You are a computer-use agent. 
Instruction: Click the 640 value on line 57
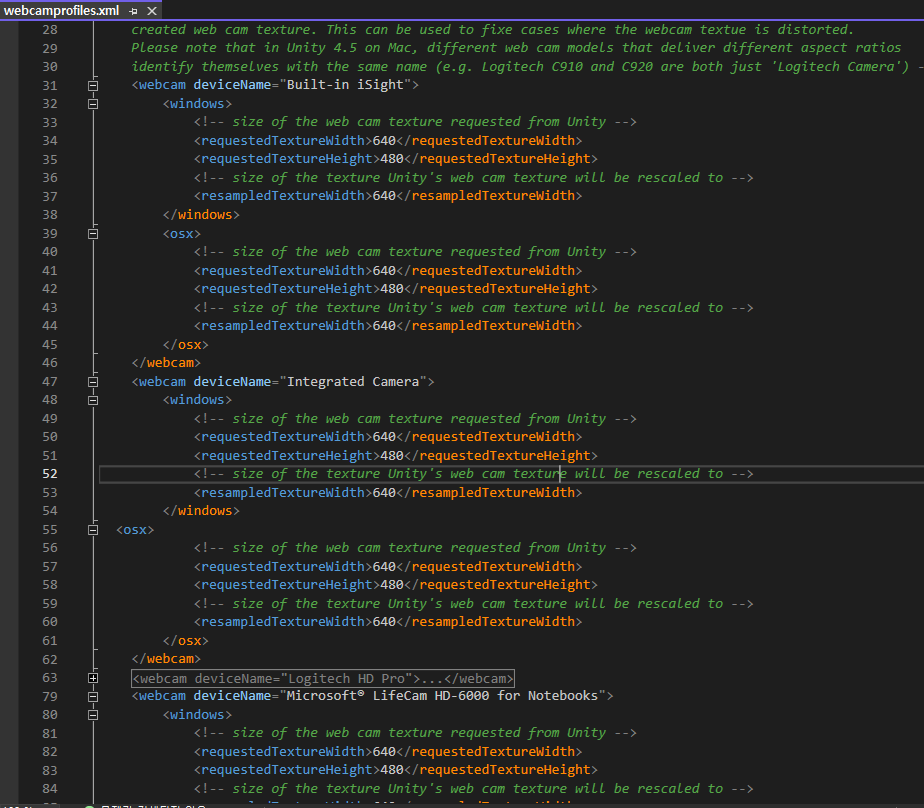(x=384, y=566)
